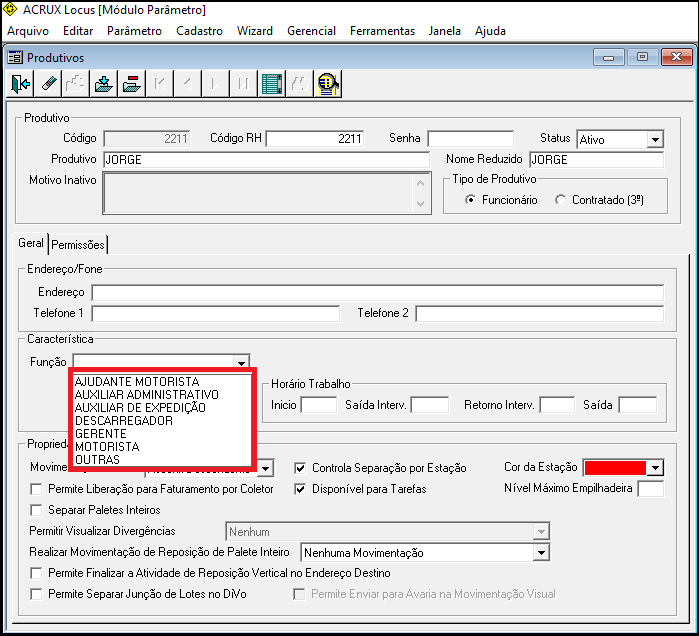The width and height of the screenshot is (699, 636).
Task: Click the greyed-out last record navigation icon
Action: 243,83
